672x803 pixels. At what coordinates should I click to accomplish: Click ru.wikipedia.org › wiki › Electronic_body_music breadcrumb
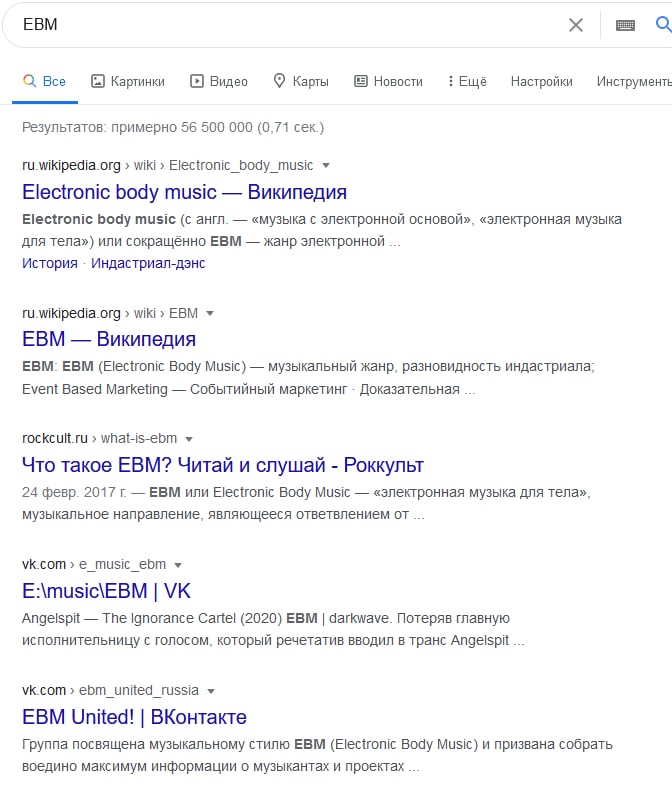[x=167, y=165]
